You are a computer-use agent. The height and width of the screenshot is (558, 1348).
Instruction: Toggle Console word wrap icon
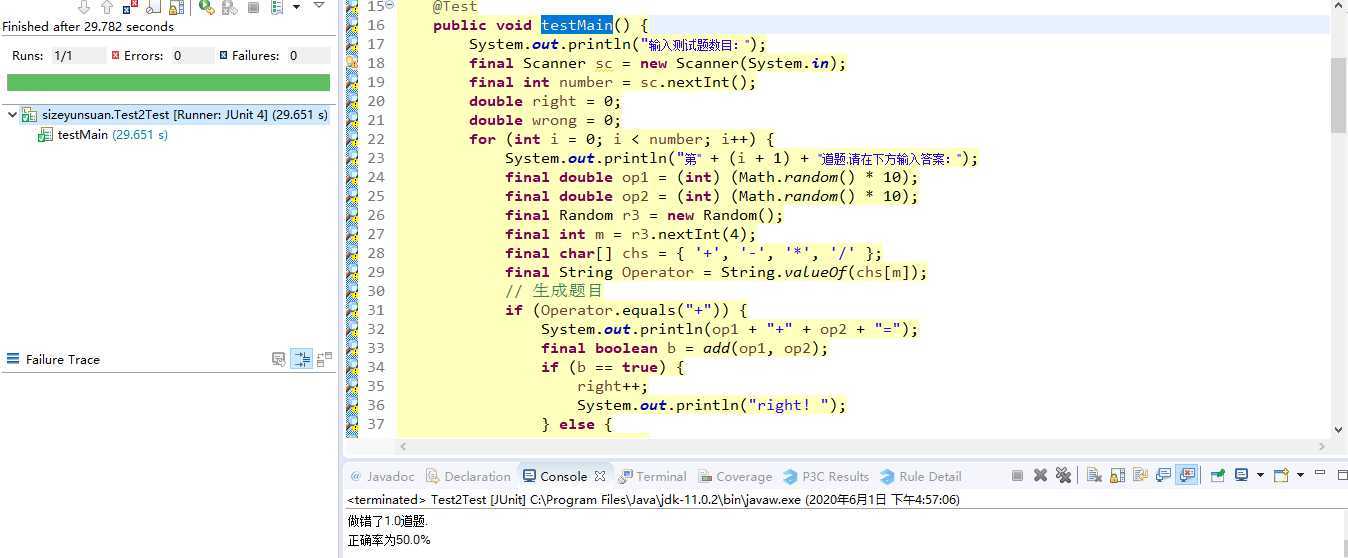pyautogui.click(x=1141, y=476)
